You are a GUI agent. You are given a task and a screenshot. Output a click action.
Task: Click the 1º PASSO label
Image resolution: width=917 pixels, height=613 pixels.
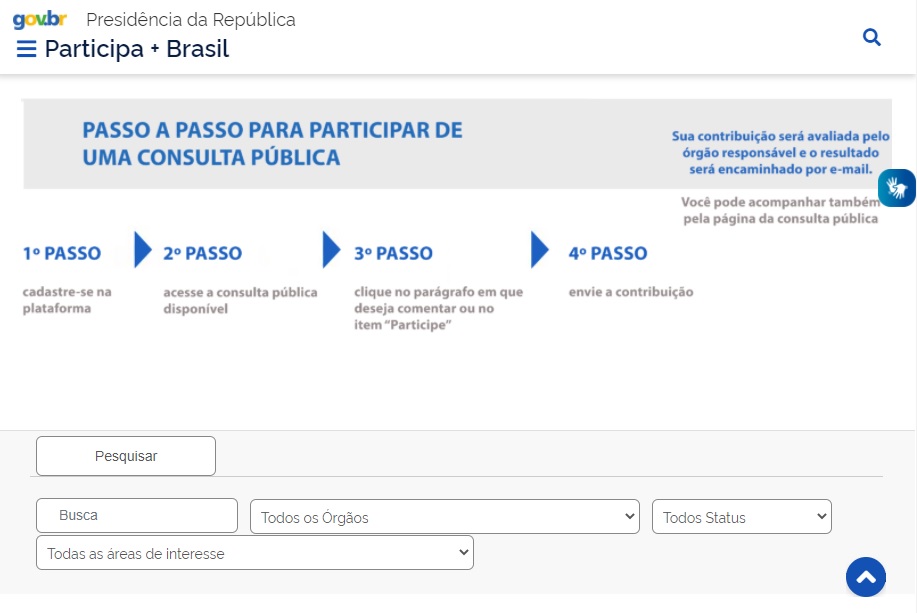point(61,252)
